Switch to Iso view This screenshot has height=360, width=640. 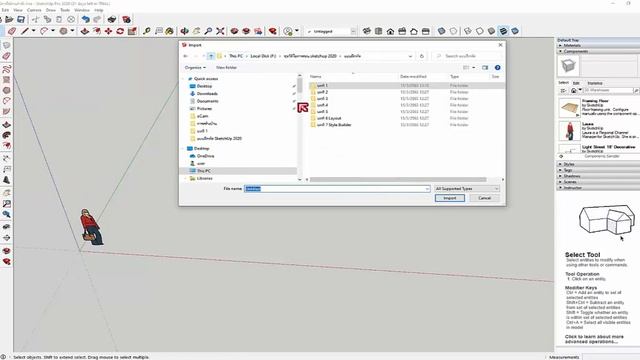click(x=367, y=31)
